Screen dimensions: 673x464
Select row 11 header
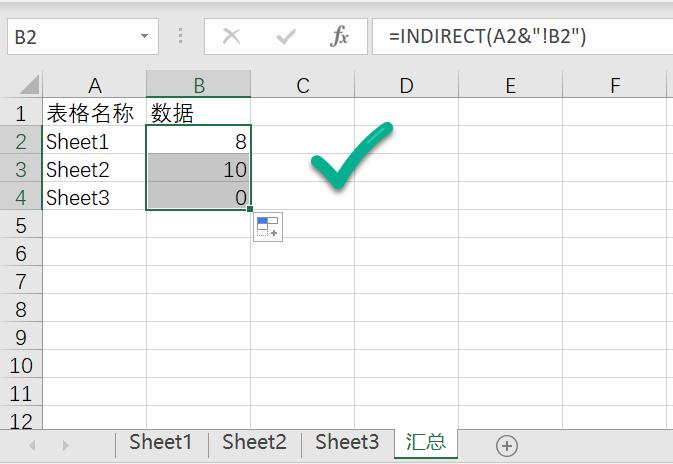[21, 393]
